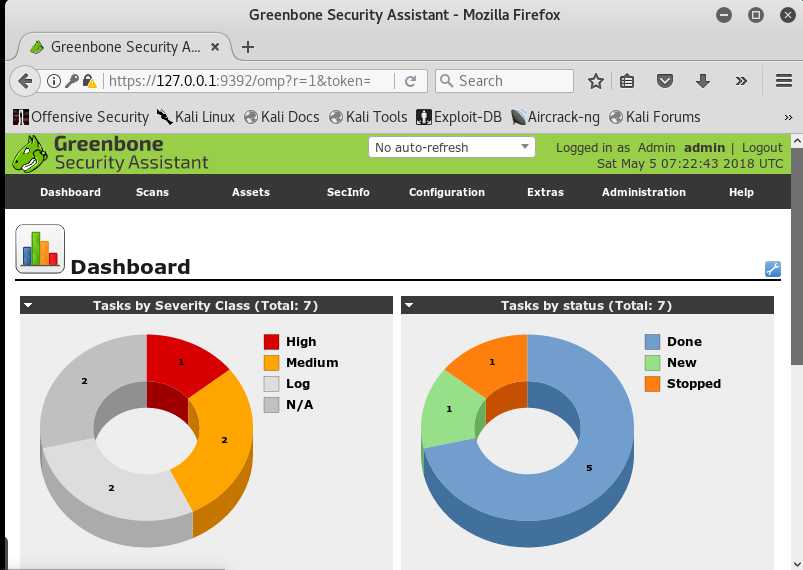Open the Administration menu
This screenshot has width=803, height=570.
644,192
